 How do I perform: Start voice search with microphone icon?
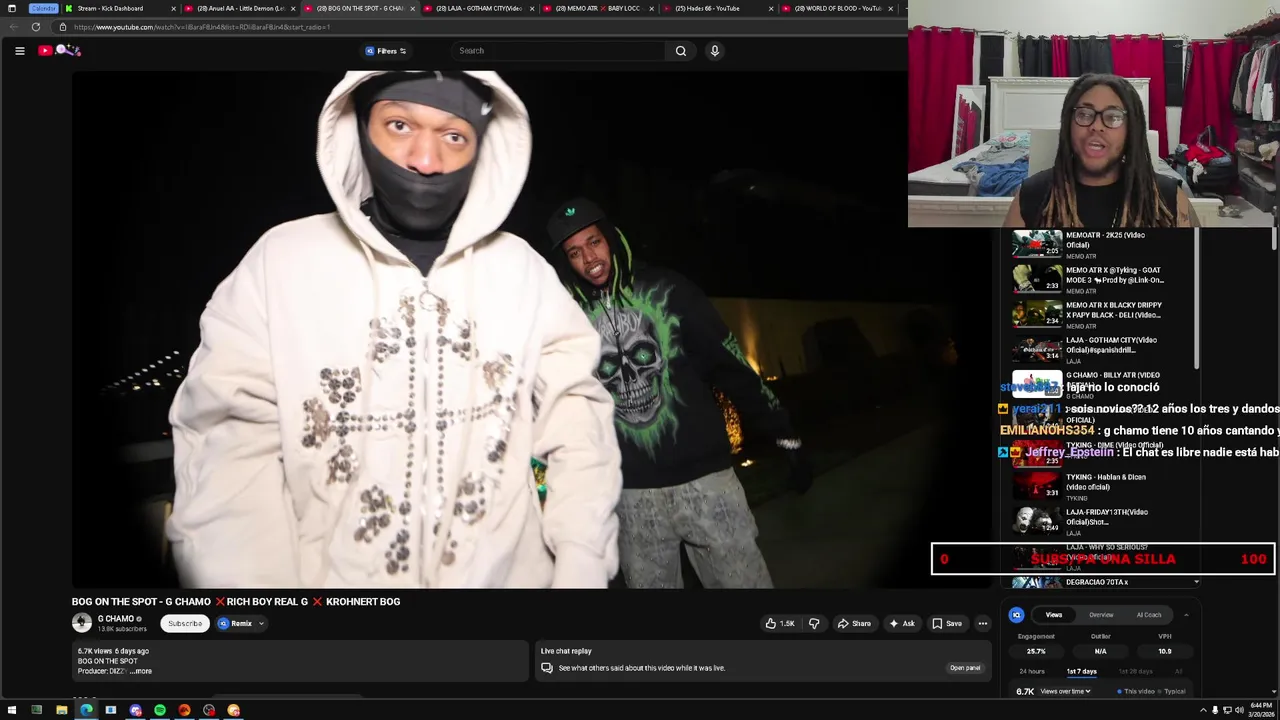pos(714,51)
